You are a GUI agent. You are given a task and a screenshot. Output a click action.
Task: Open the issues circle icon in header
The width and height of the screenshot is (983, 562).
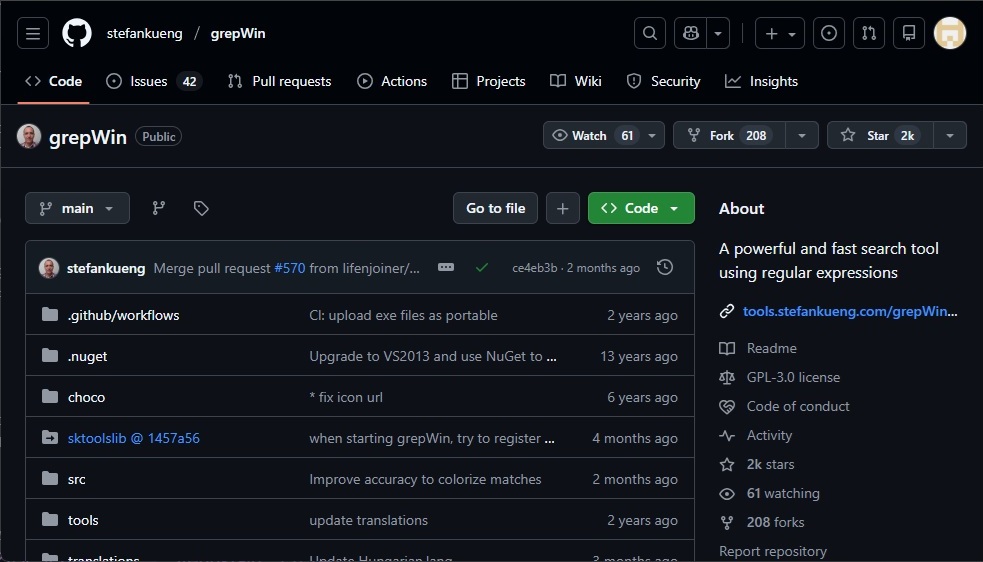829,33
